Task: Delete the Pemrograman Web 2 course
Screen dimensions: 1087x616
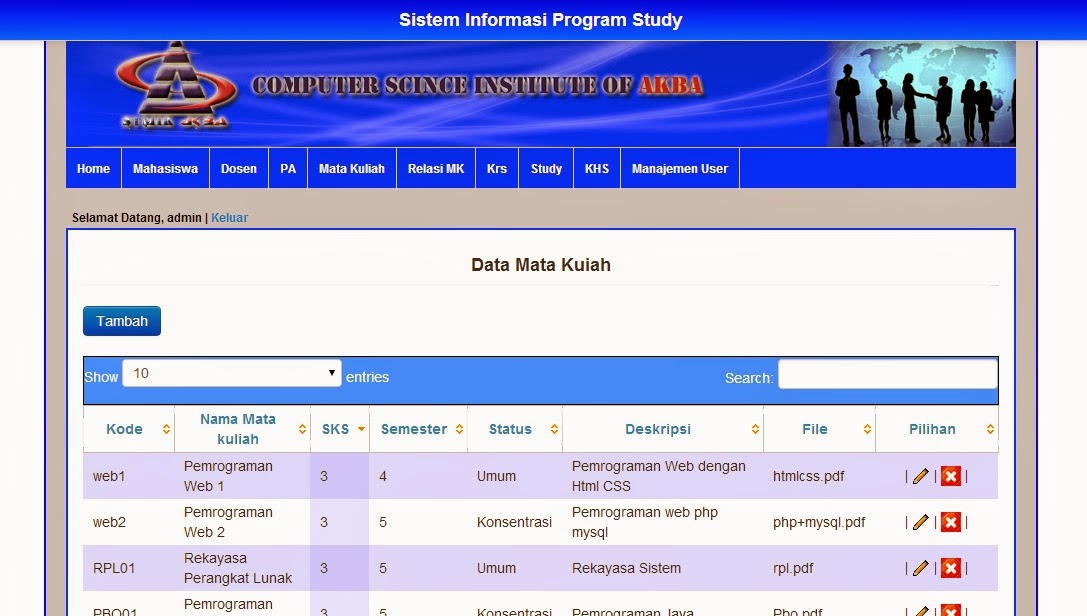Action: pos(950,521)
